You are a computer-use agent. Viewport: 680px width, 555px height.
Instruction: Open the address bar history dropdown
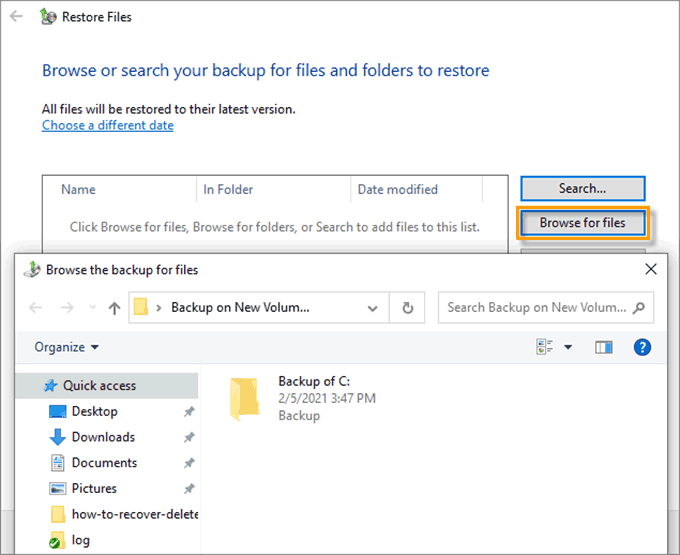(372, 308)
